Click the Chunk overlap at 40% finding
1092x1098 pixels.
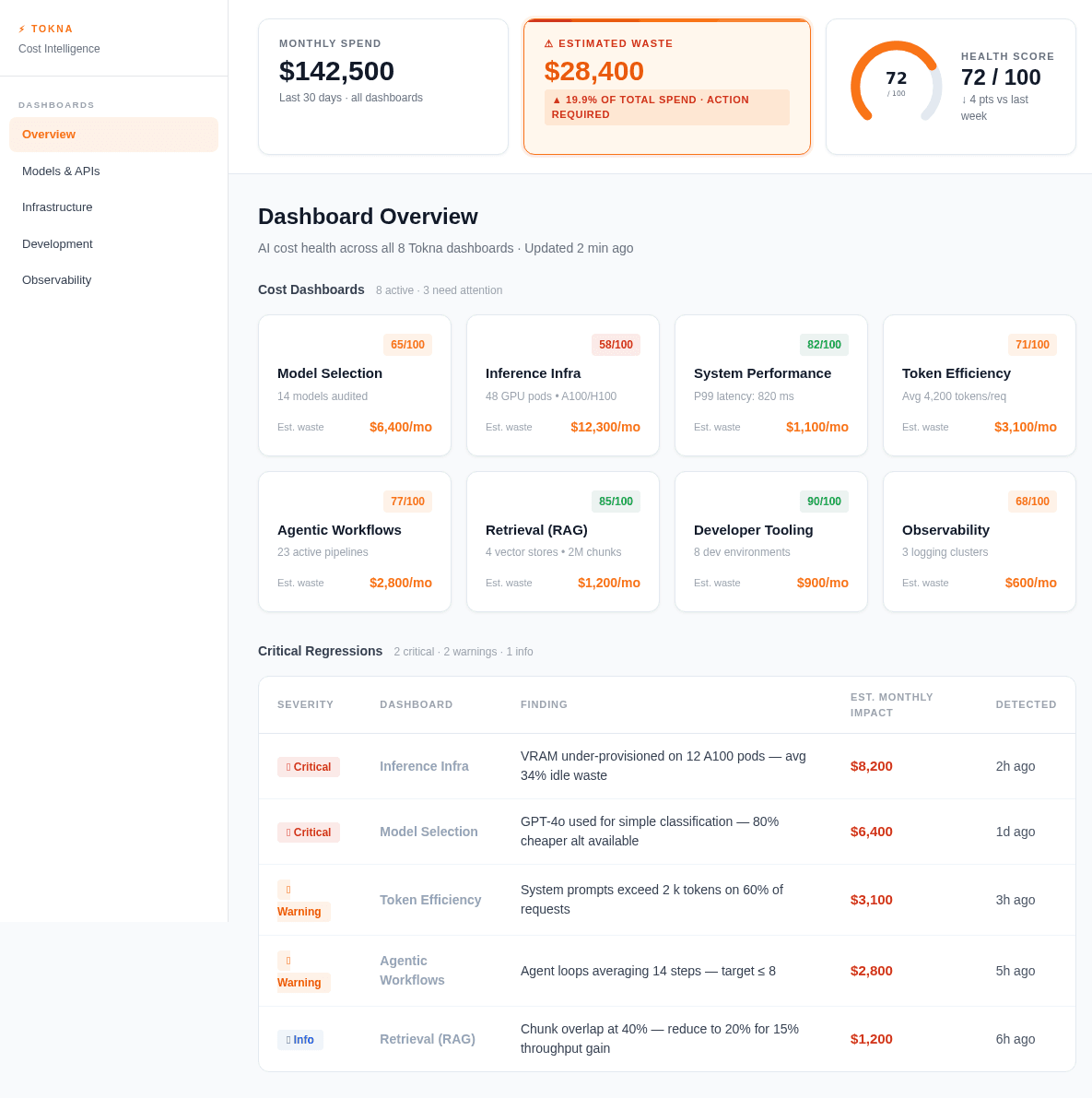660,1038
